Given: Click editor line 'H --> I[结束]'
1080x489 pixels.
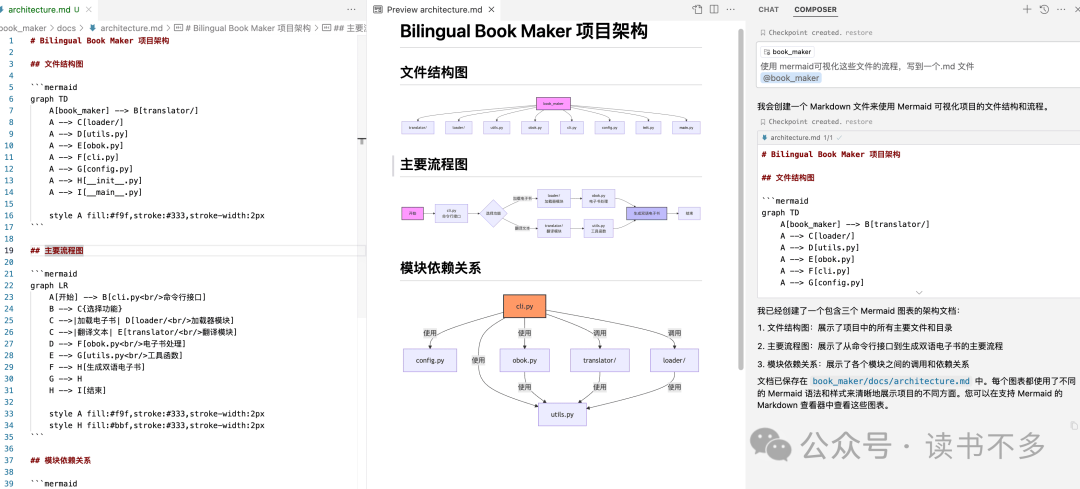Looking at the screenshot, I should 77,391.
